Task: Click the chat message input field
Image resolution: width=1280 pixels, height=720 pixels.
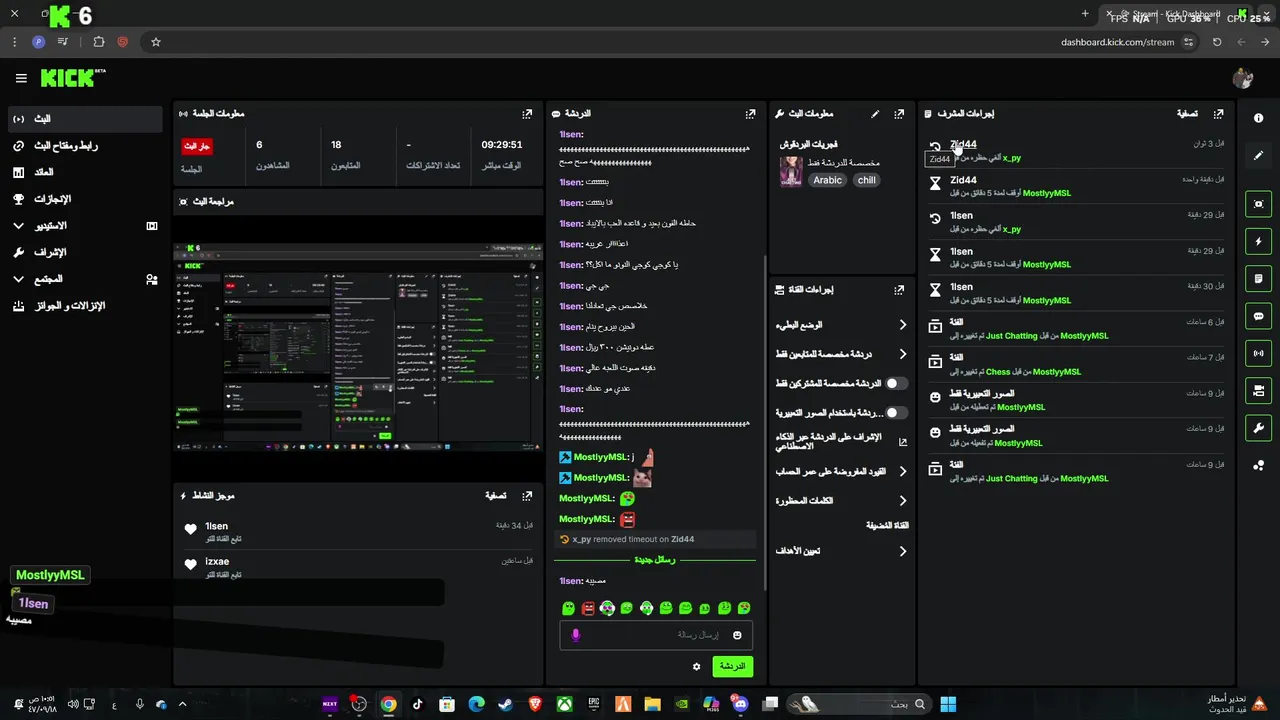Action: [x=656, y=635]
